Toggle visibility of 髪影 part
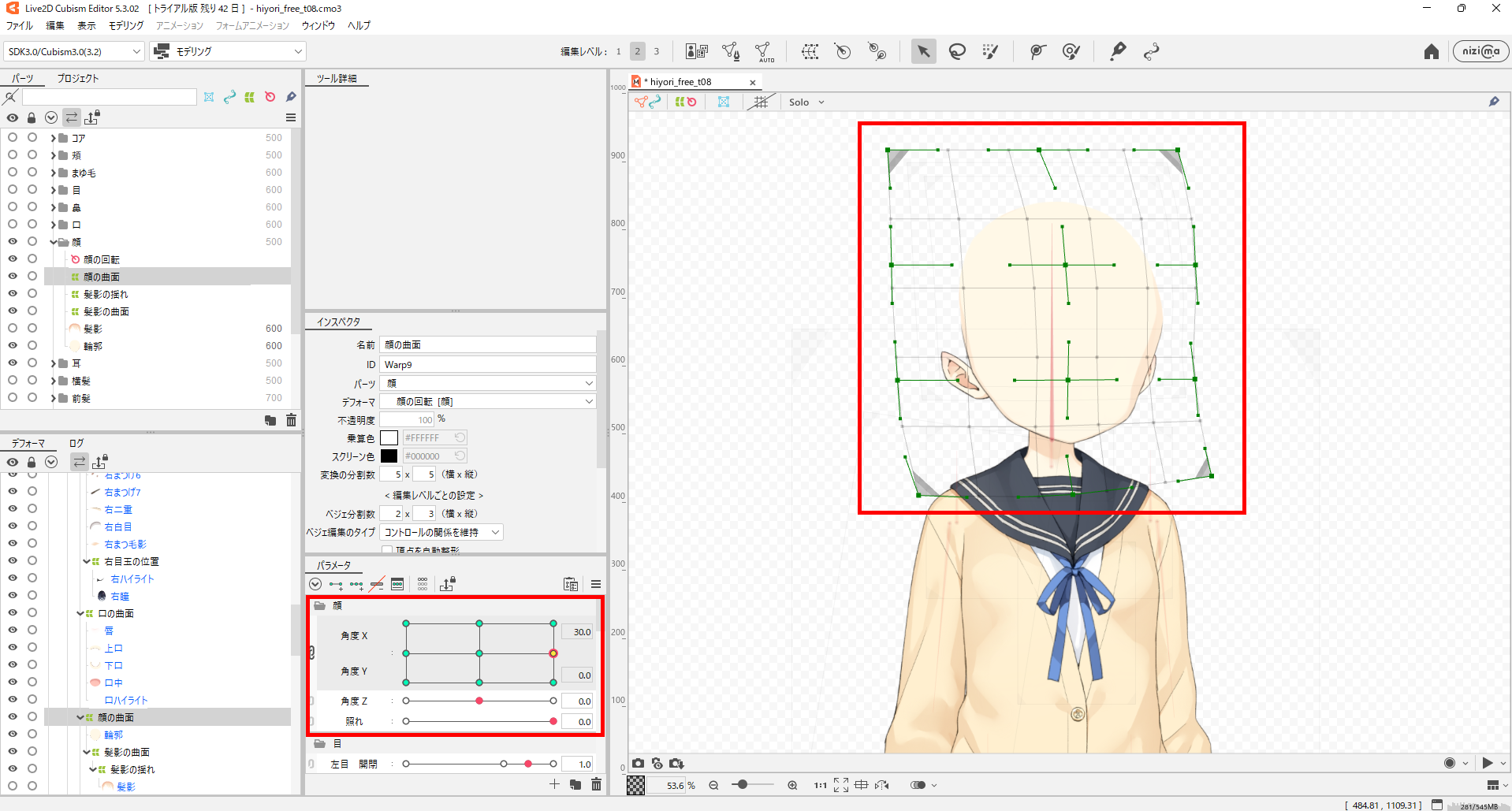 (x=13, y=328)
